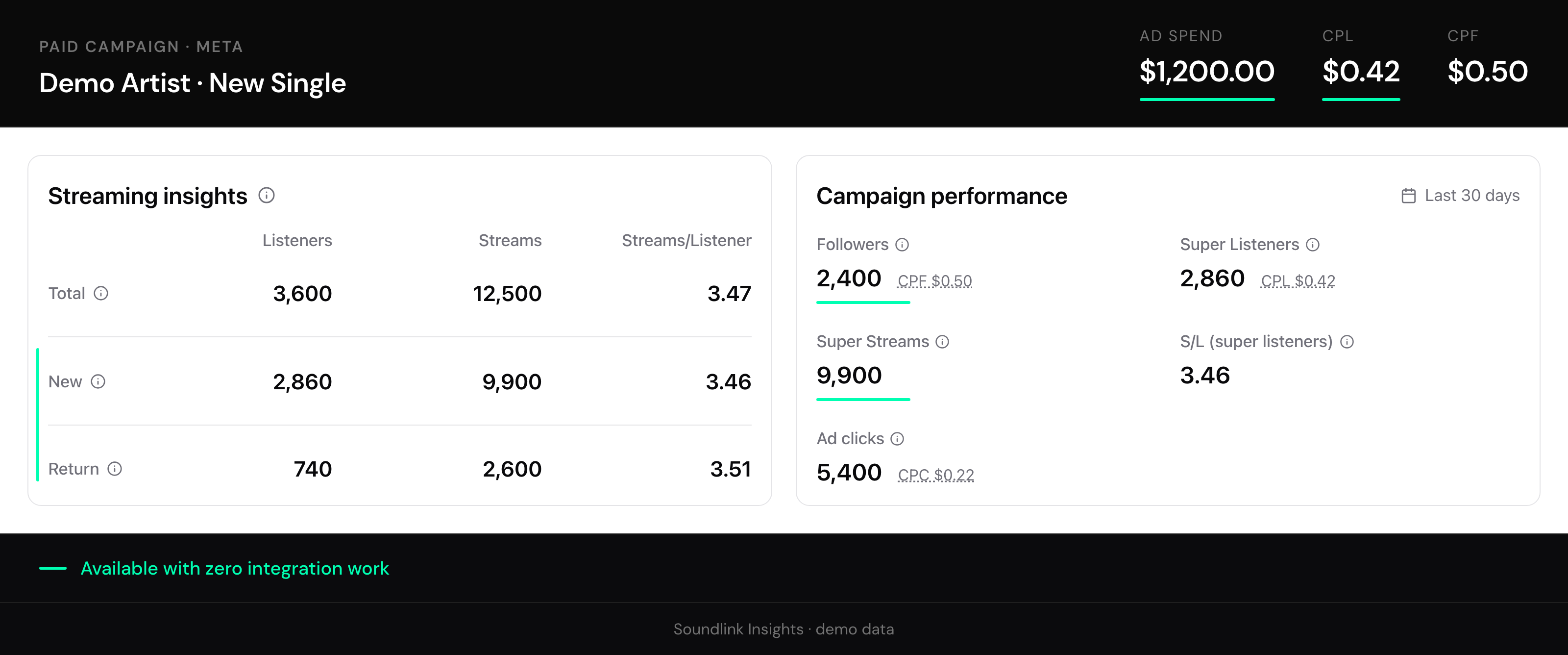The height and width of the screenshot is (655, 1568).
Task: Click the Ad clicks info icon
Action: click(x=897, y=439)
